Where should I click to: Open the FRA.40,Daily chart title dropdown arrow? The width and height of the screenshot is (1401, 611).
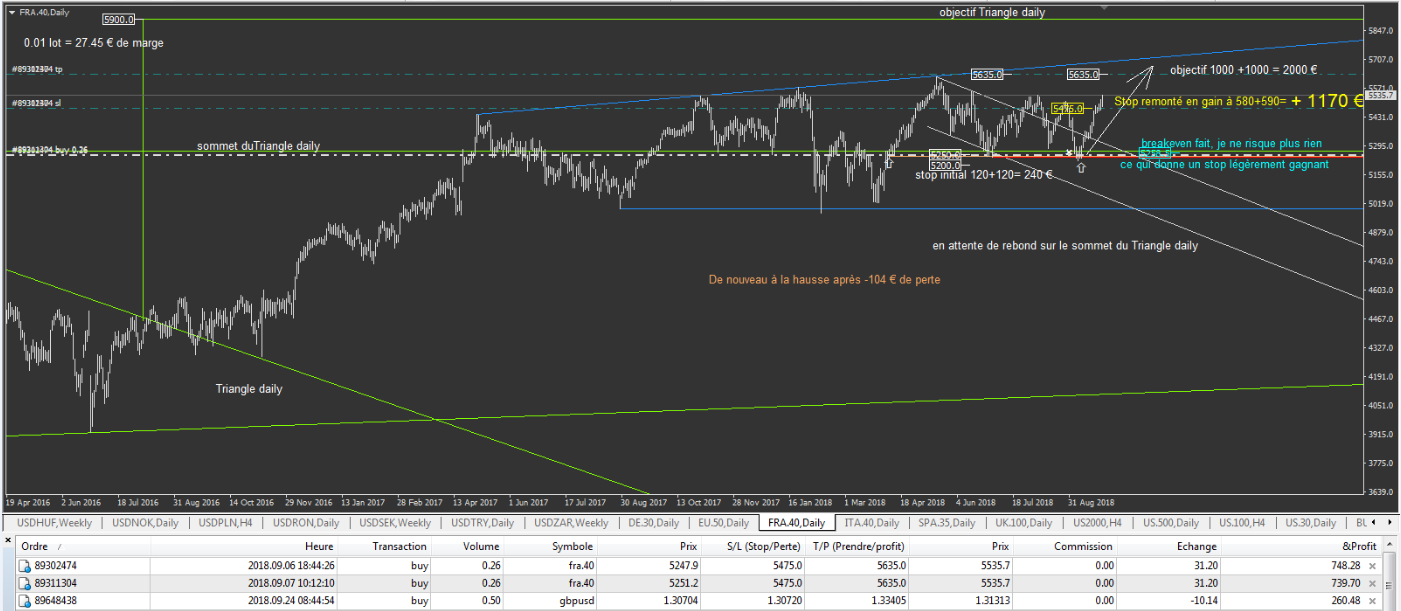click(11, 10)
